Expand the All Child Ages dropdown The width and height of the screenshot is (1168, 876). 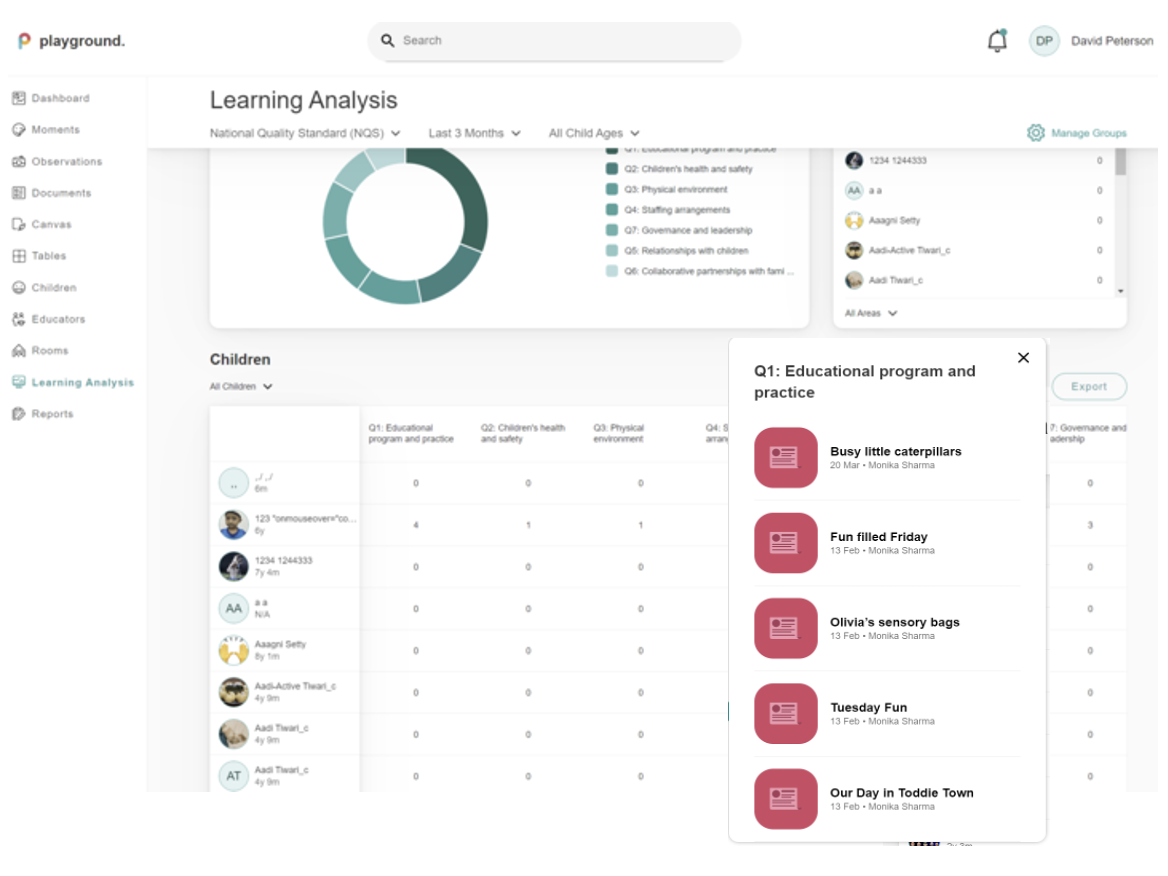tap(592, 132)
